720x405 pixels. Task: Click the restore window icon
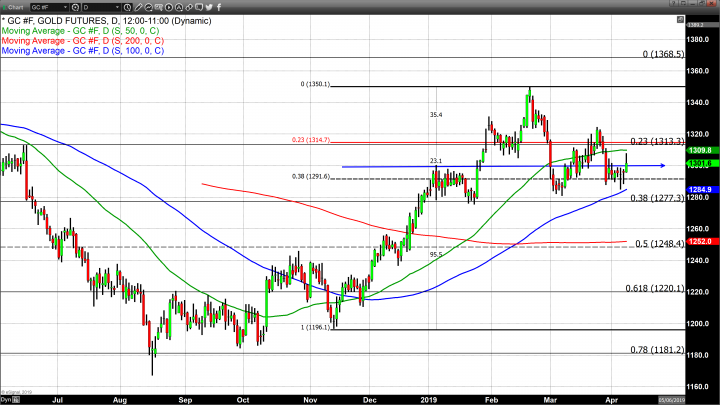point(701,3)
